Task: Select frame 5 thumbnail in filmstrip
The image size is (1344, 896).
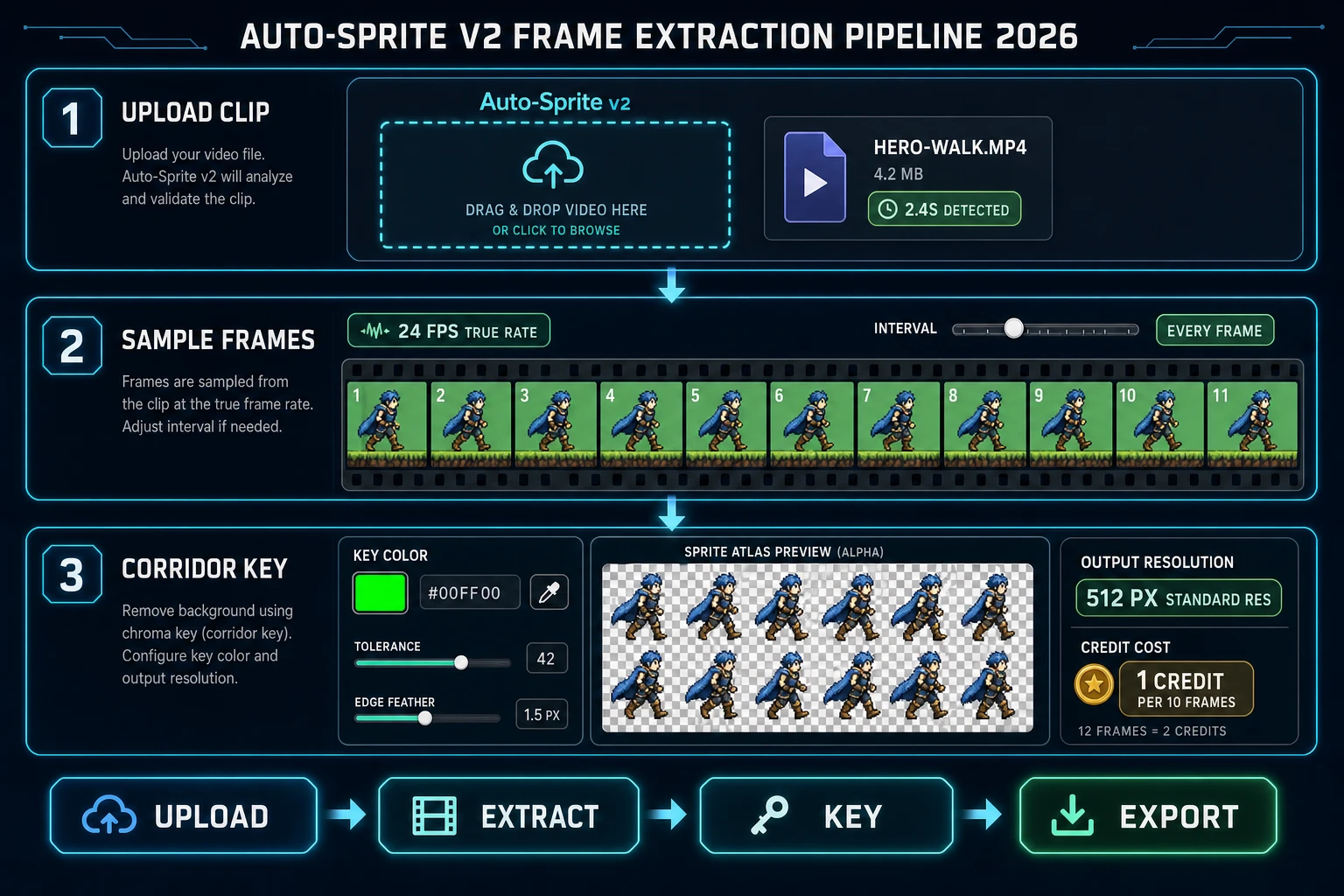Action: (x=726, y=424)
